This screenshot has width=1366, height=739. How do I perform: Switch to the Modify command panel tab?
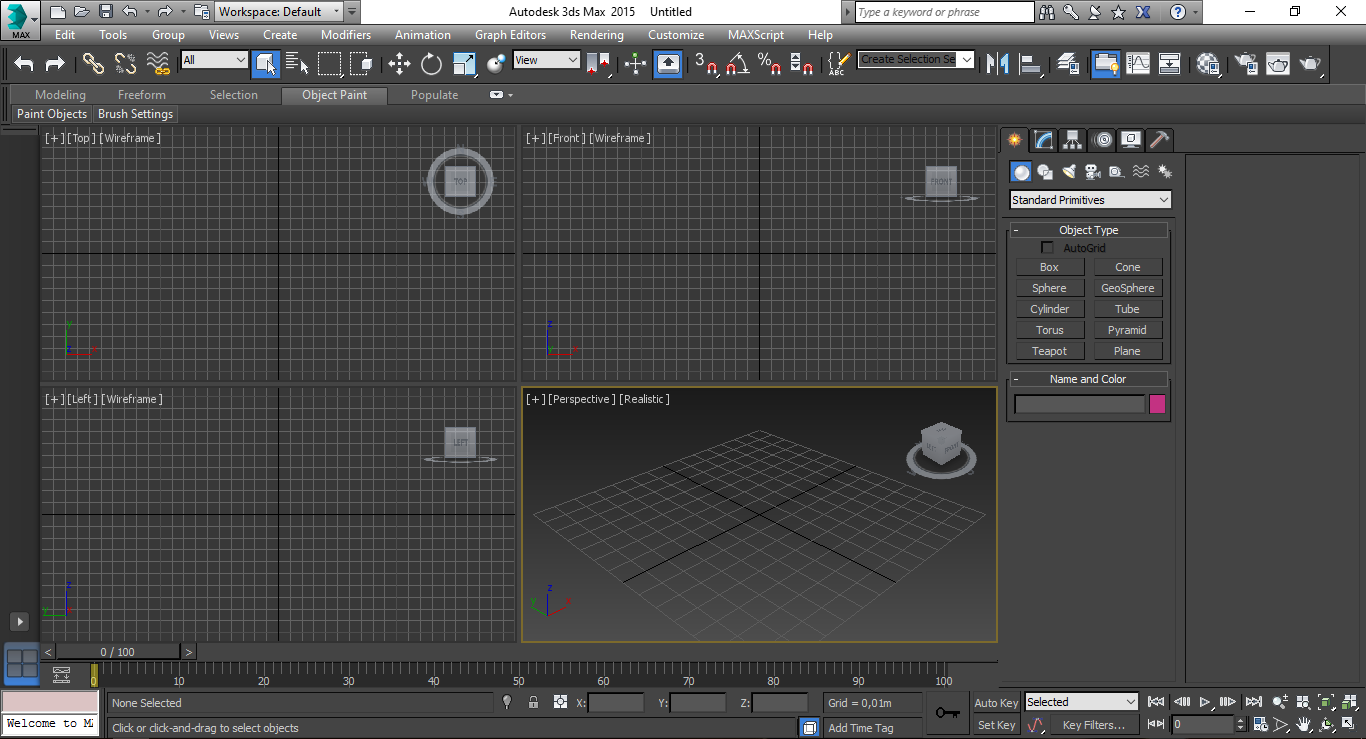[x=1043, y=140]
